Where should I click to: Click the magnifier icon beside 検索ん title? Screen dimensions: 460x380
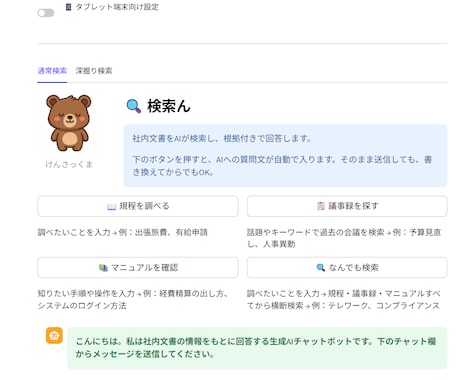click(134, 106)
